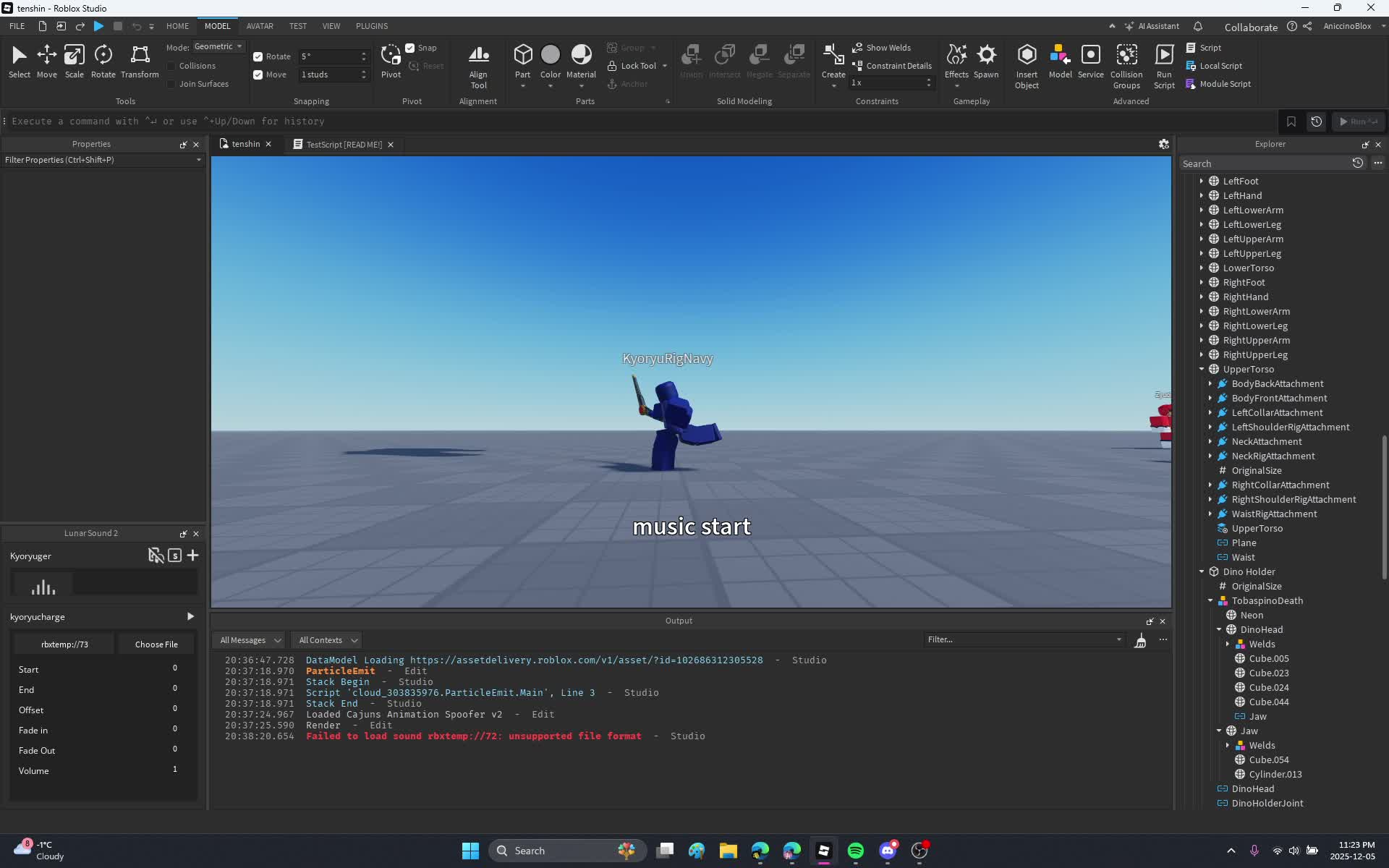
Task: Open Spotify from the taskbar
Action: 855,851
